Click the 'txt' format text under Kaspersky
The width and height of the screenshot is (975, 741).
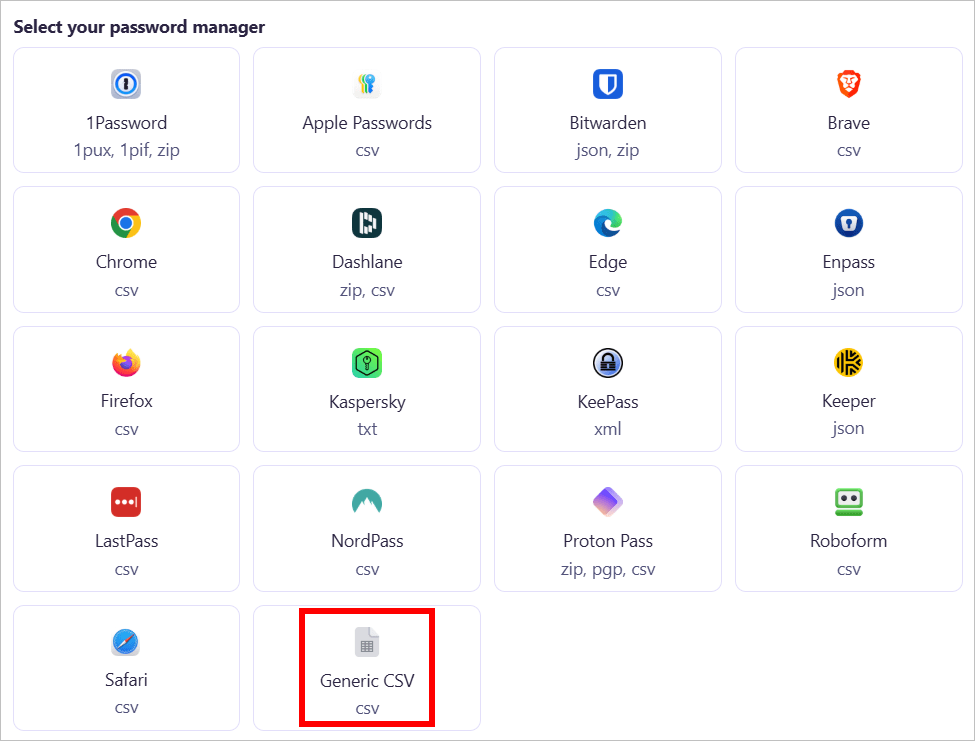367,429
